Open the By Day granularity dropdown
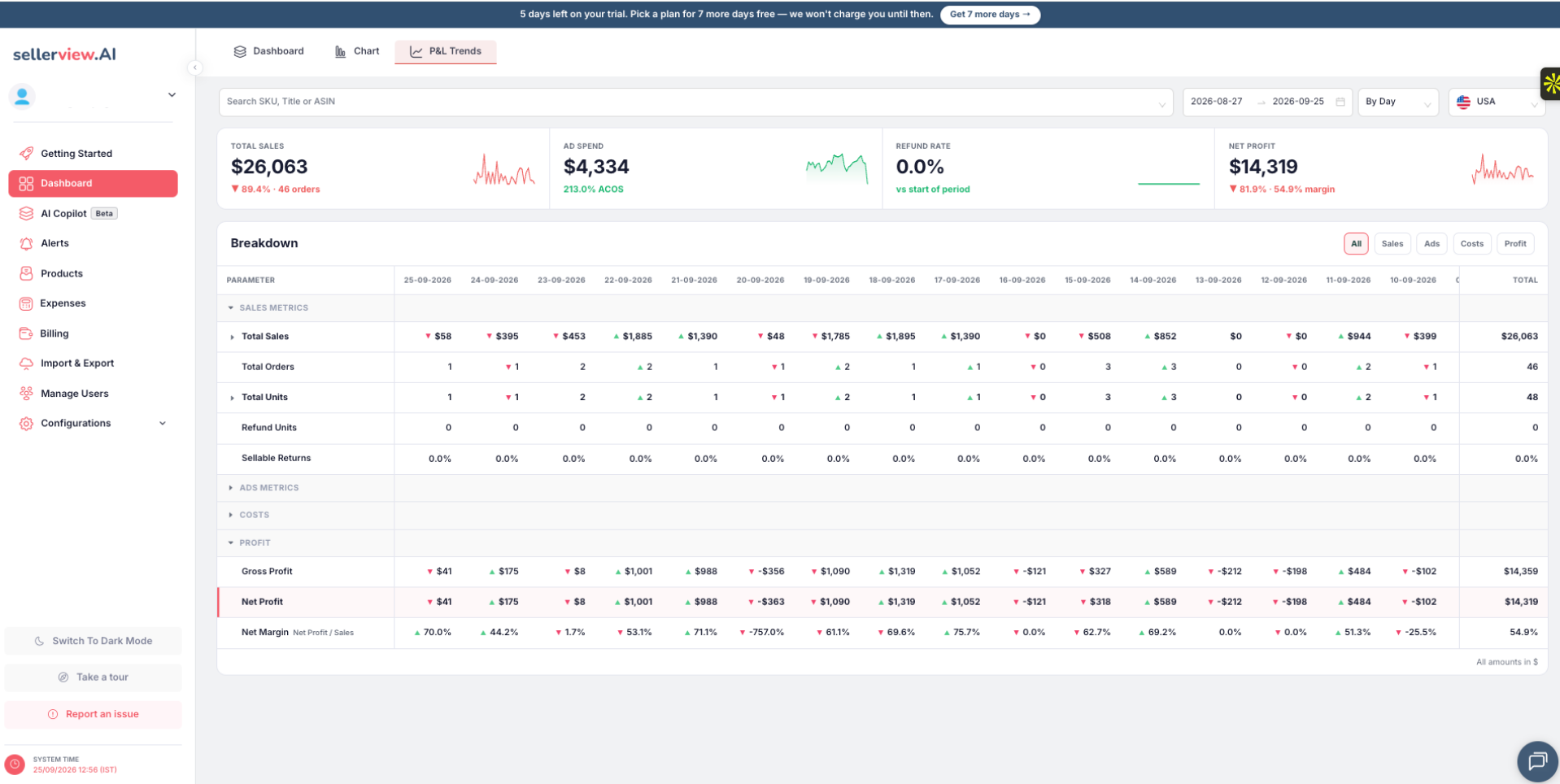 pyautogui.click(x=1398, y=102)
